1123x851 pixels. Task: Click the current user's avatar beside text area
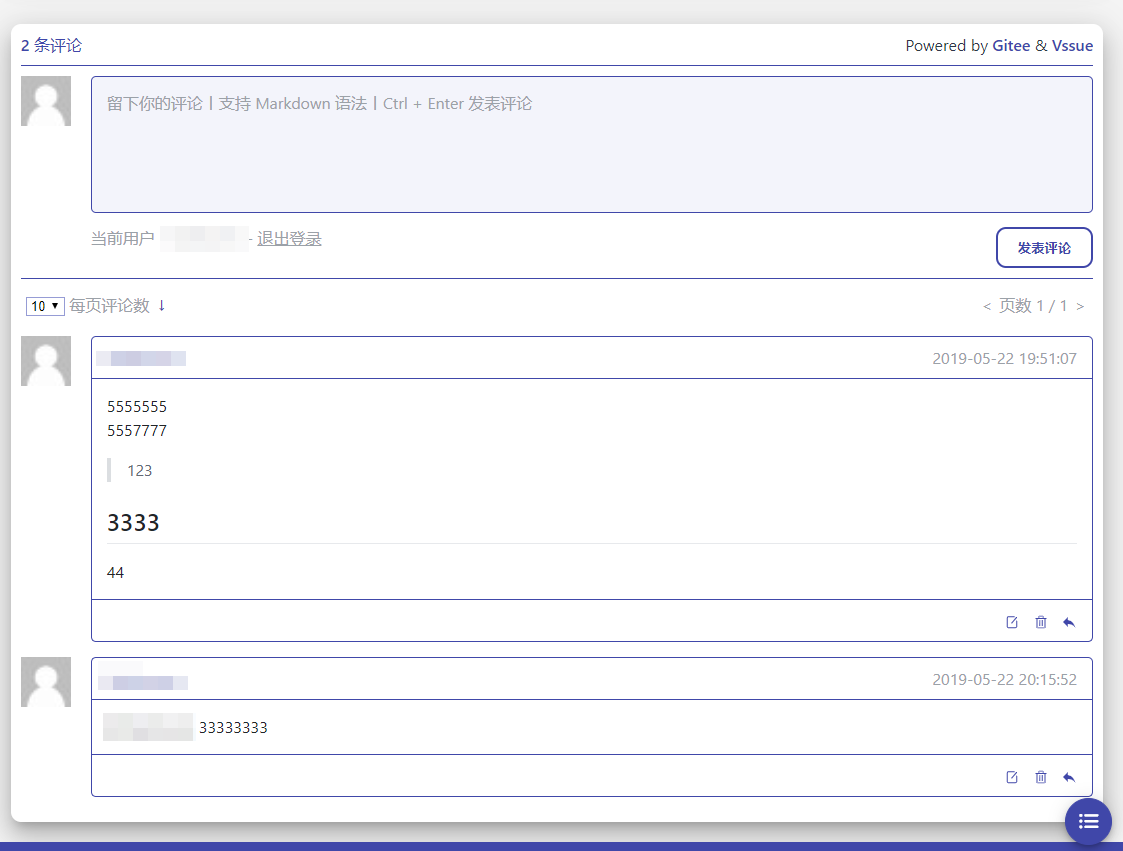[46, 101]
